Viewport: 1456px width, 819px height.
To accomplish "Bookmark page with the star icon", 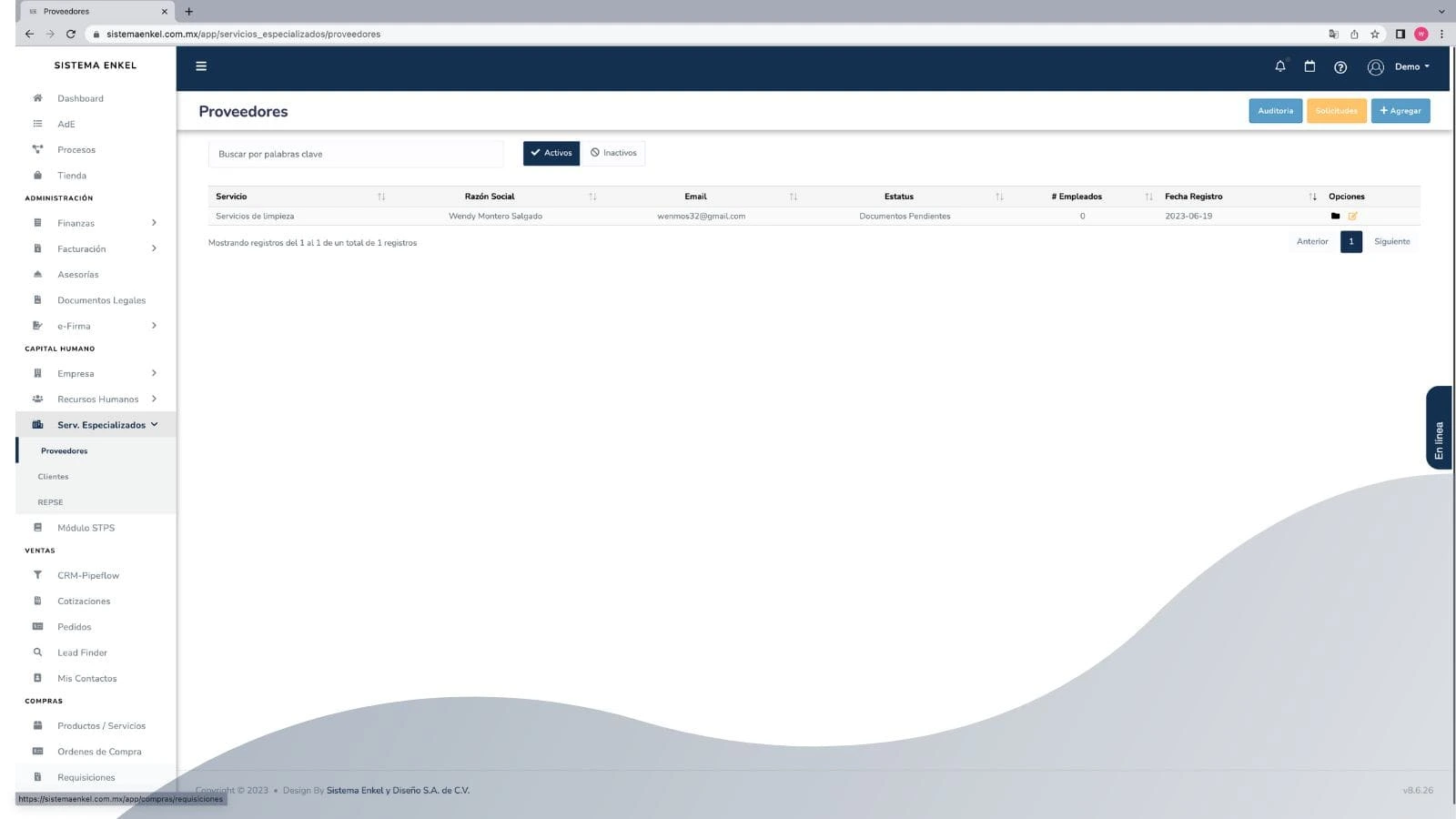I will coord(1375,34).
